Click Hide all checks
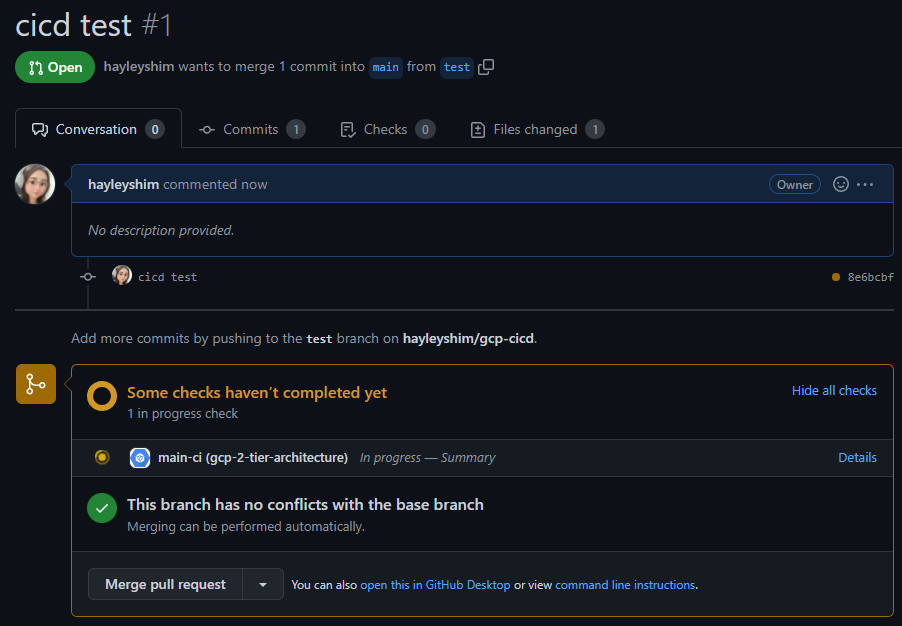The width and height of the screenshot is (902, 626). [x=834, y=391]
